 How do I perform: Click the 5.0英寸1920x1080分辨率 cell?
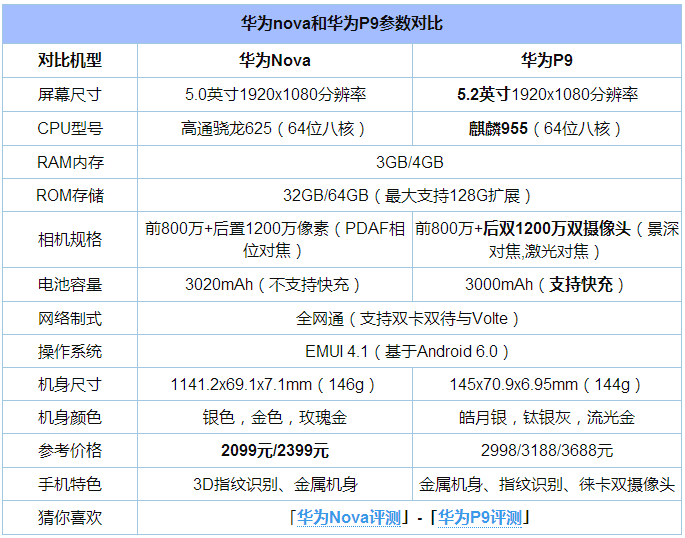[x=275, y=95]
